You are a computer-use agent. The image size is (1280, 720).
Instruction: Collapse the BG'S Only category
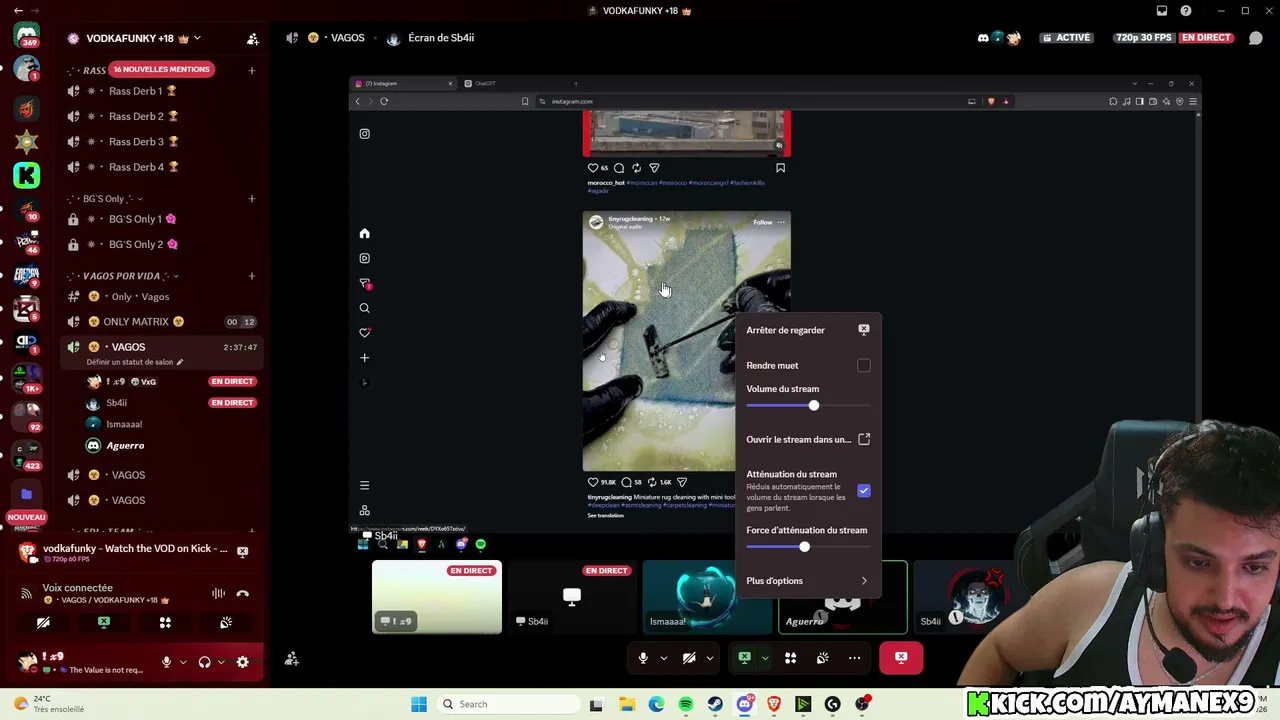click(x=112, y=198)
